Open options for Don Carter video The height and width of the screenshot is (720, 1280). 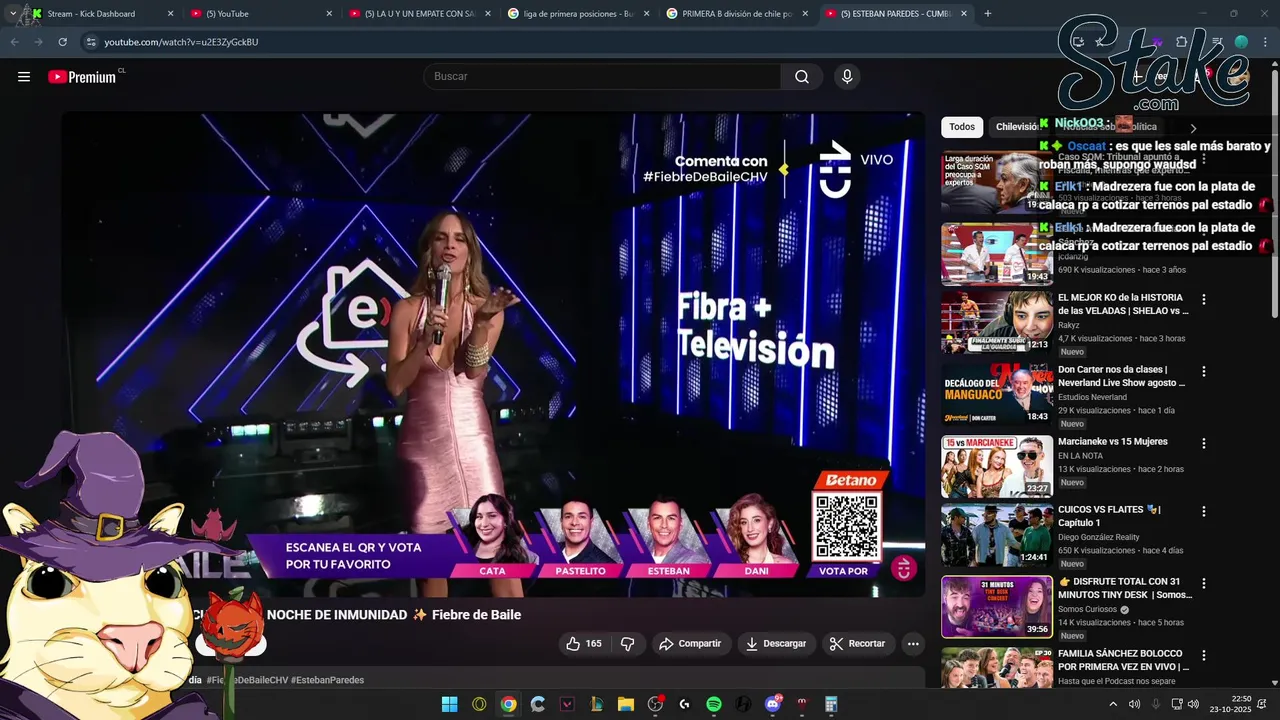point(1204,371)
